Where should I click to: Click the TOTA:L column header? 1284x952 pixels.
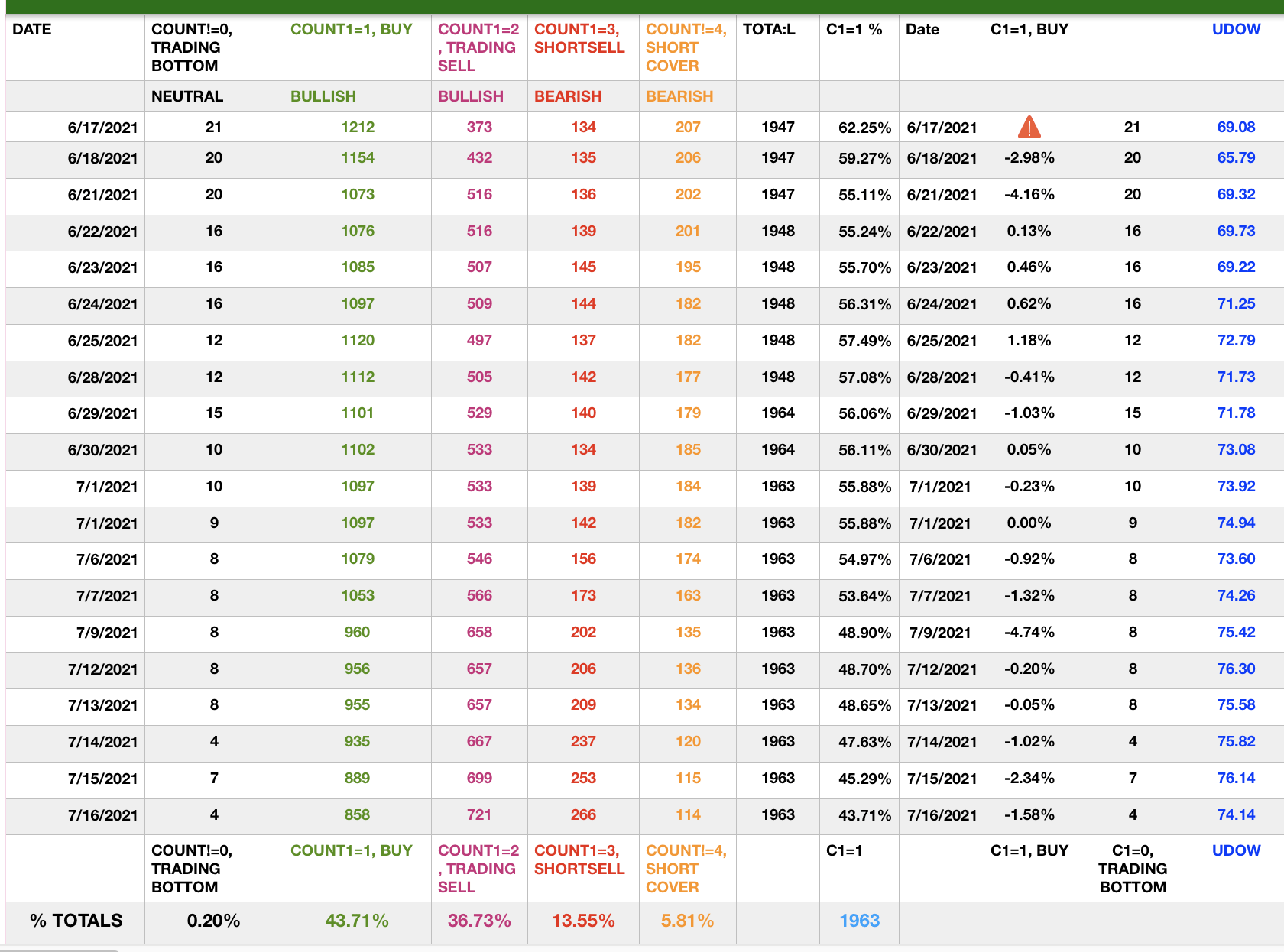tap(769, 30)
